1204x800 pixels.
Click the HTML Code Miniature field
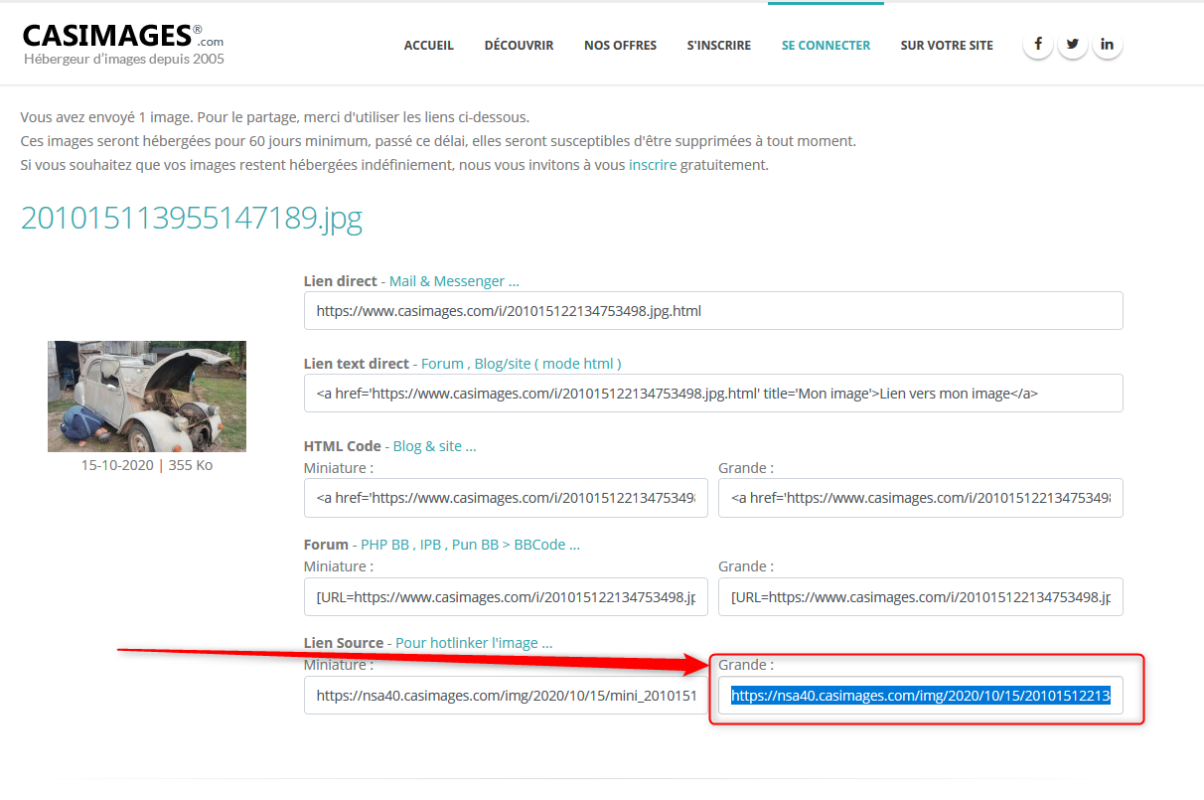505,497
